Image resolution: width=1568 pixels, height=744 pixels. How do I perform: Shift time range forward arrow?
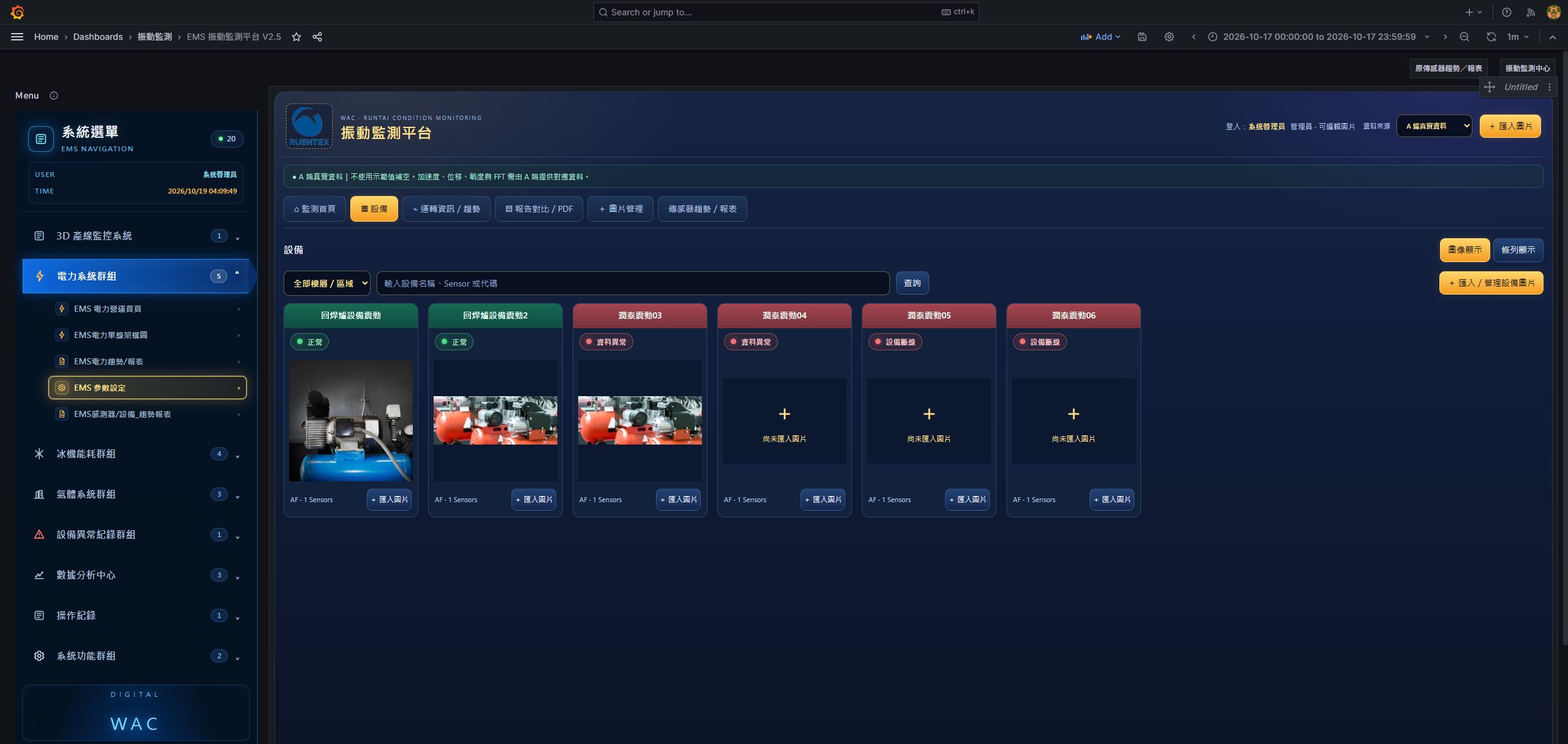(1445, 37)
